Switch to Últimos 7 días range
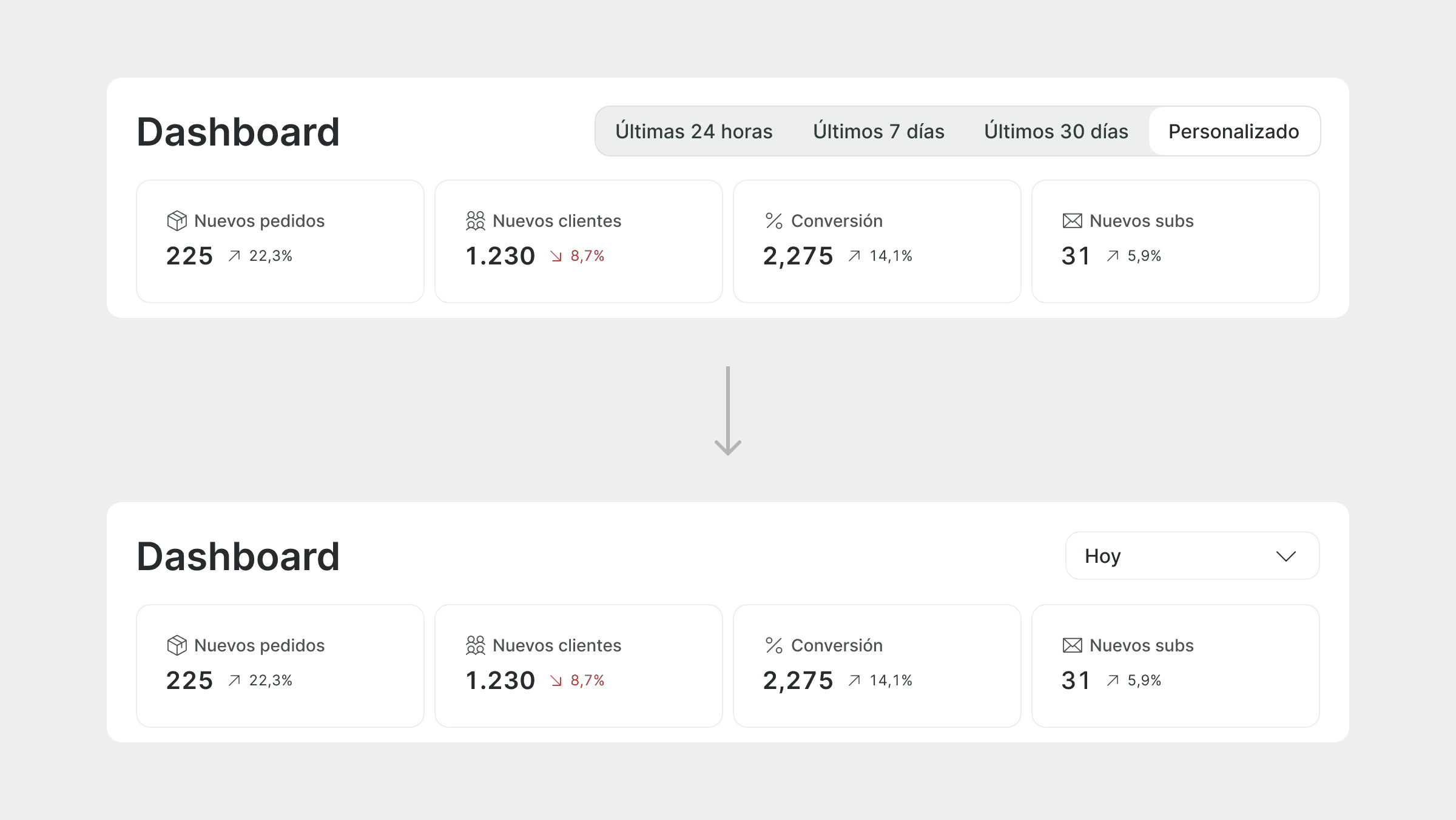This screenshot has height=820, width=1456. 878,132
